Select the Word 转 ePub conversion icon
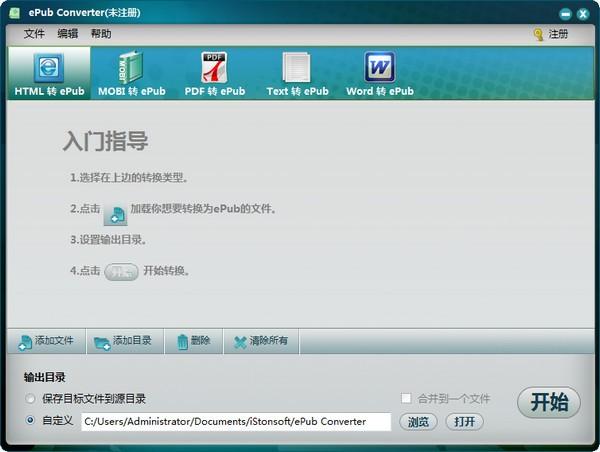 click(379, 69)
